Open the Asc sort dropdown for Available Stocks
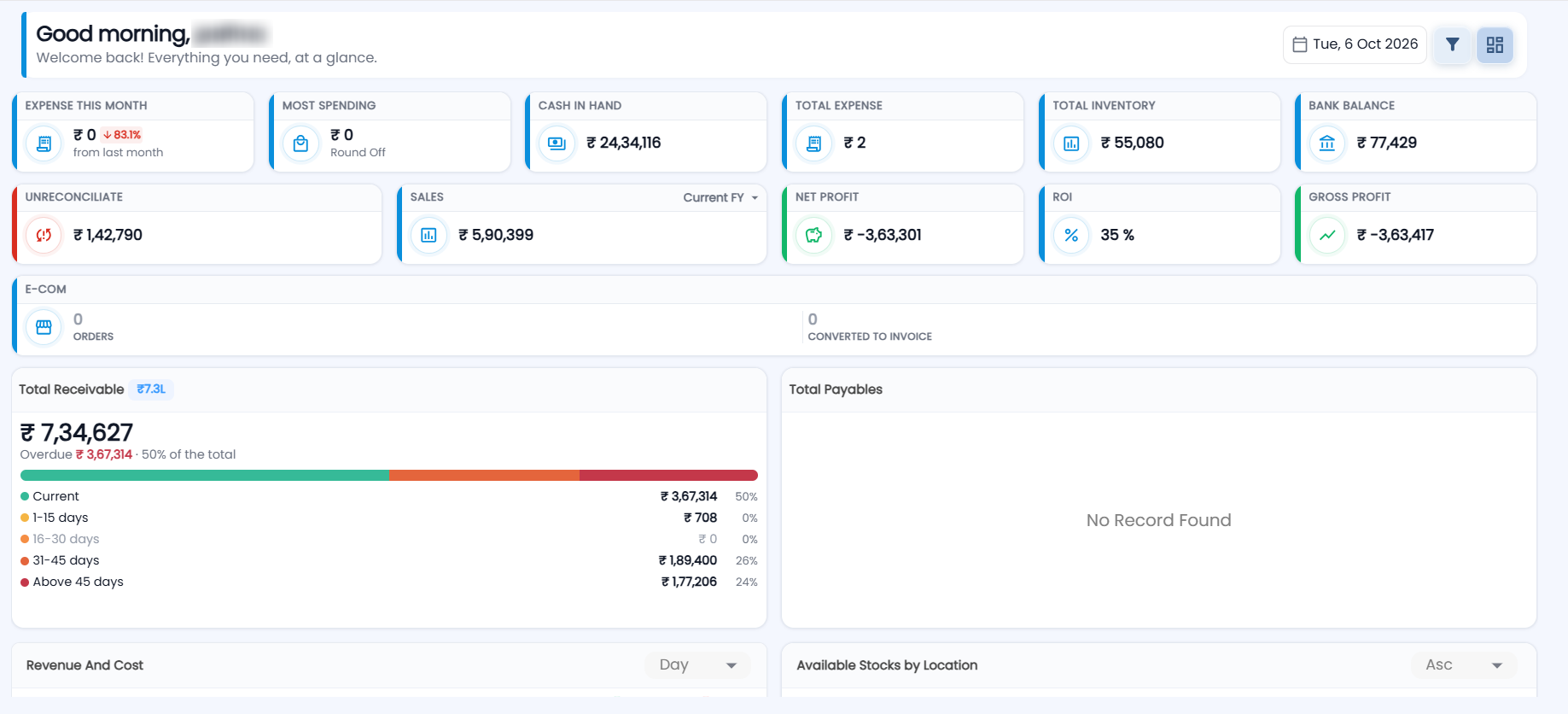This screenshot has width=1568, height=714. coord(1464,664)
